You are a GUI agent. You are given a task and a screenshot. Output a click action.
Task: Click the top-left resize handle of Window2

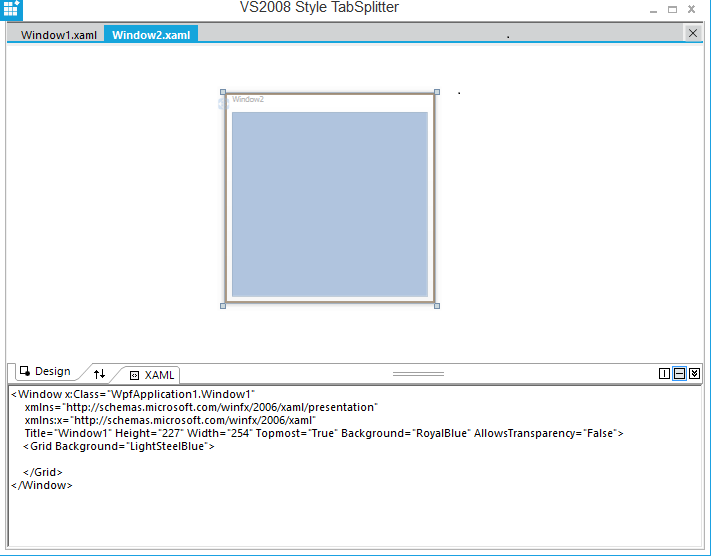(x=223, y=92)
